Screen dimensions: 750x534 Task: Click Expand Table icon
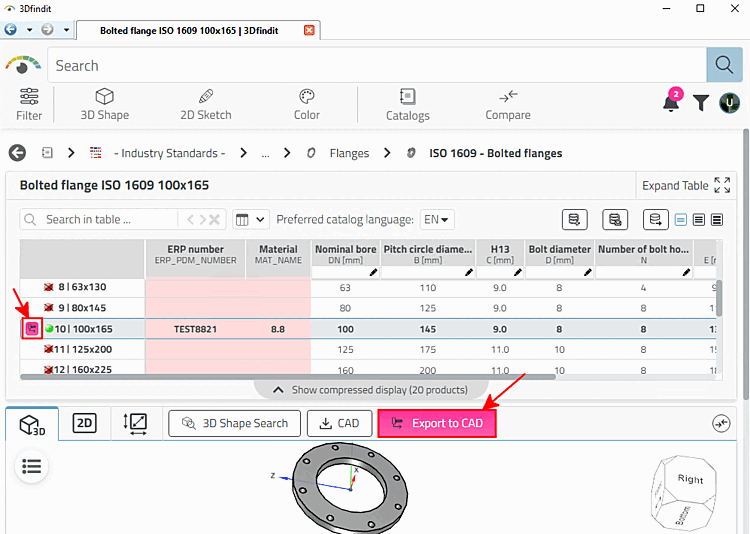pyautogui.click(x=722, y=185)
